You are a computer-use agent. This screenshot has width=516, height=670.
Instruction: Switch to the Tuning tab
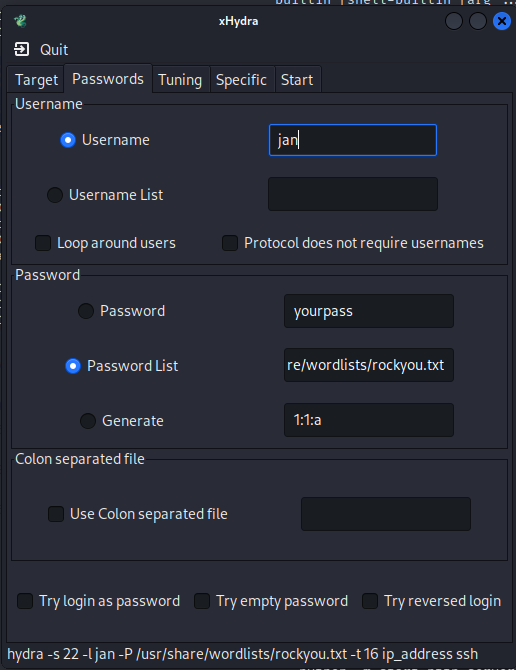(180, 80)
